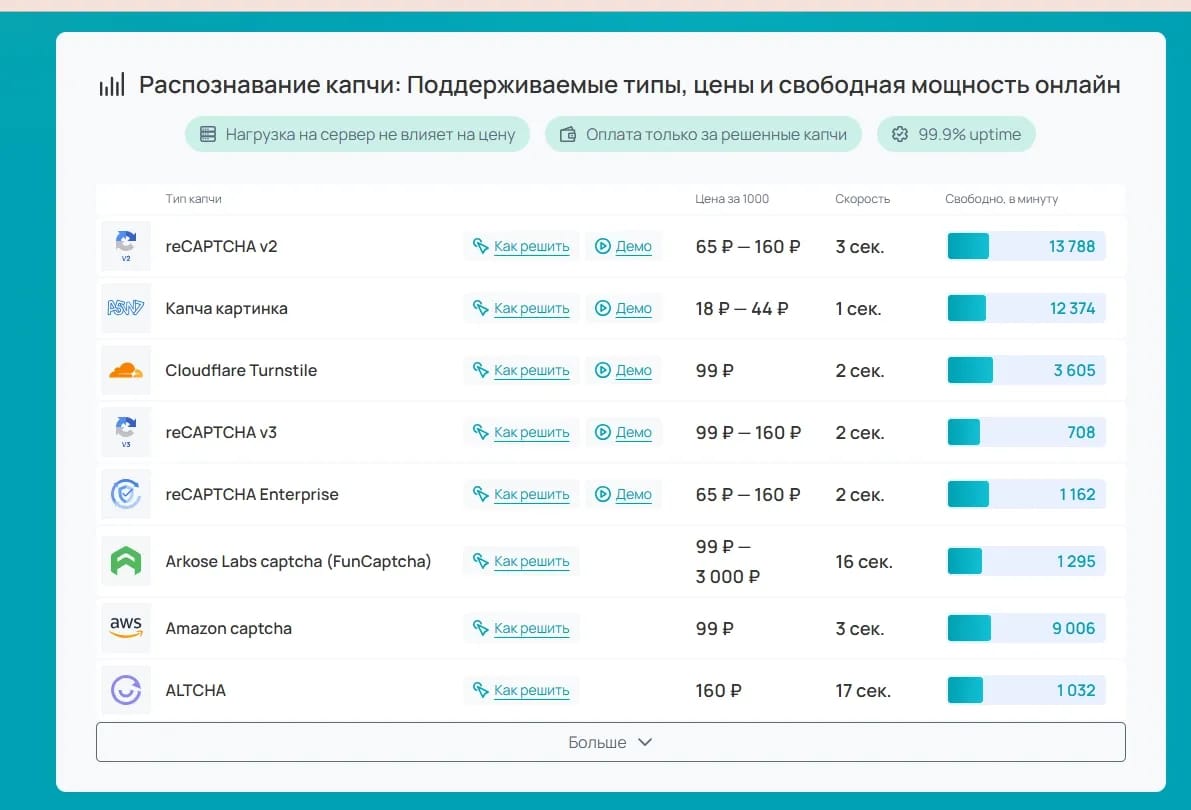This screenshot has width=1191, height=810.
Task: Open the Демо link for reCAPTCHA Enterprise
Action: pyautogui.click(x=633, y=494)
